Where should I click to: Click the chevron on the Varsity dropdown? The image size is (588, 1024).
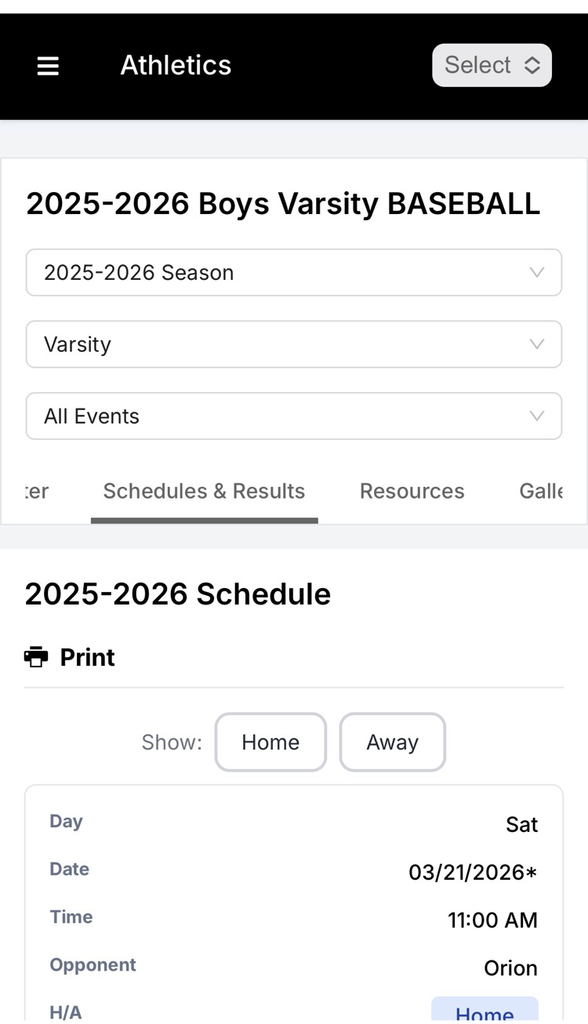pyautogui.click(x=537, y=344)
